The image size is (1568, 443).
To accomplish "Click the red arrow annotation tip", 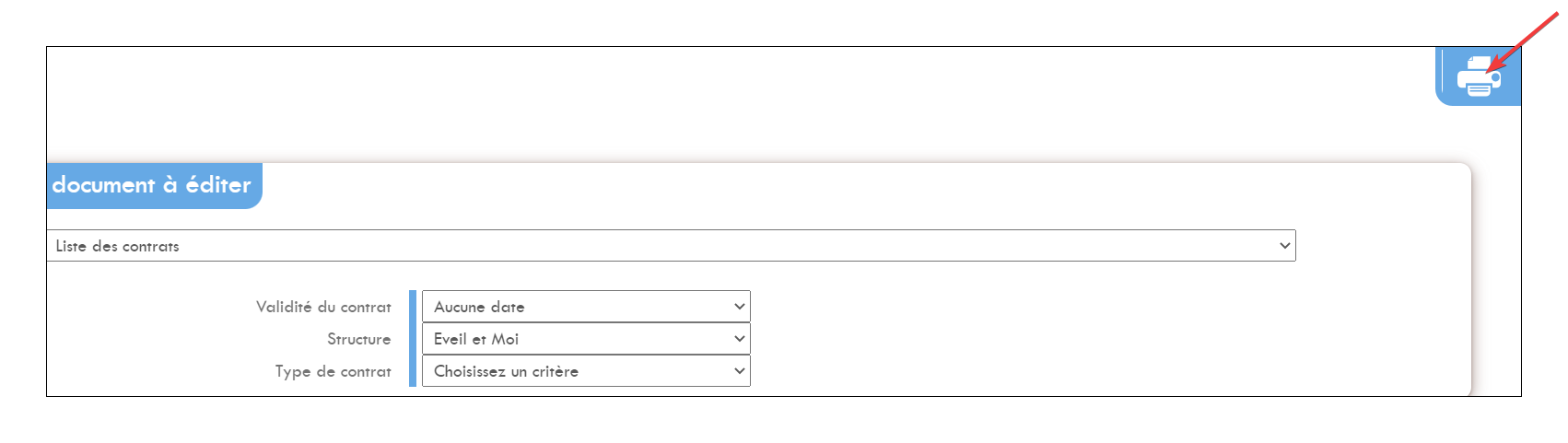I will coord(1488,70).
